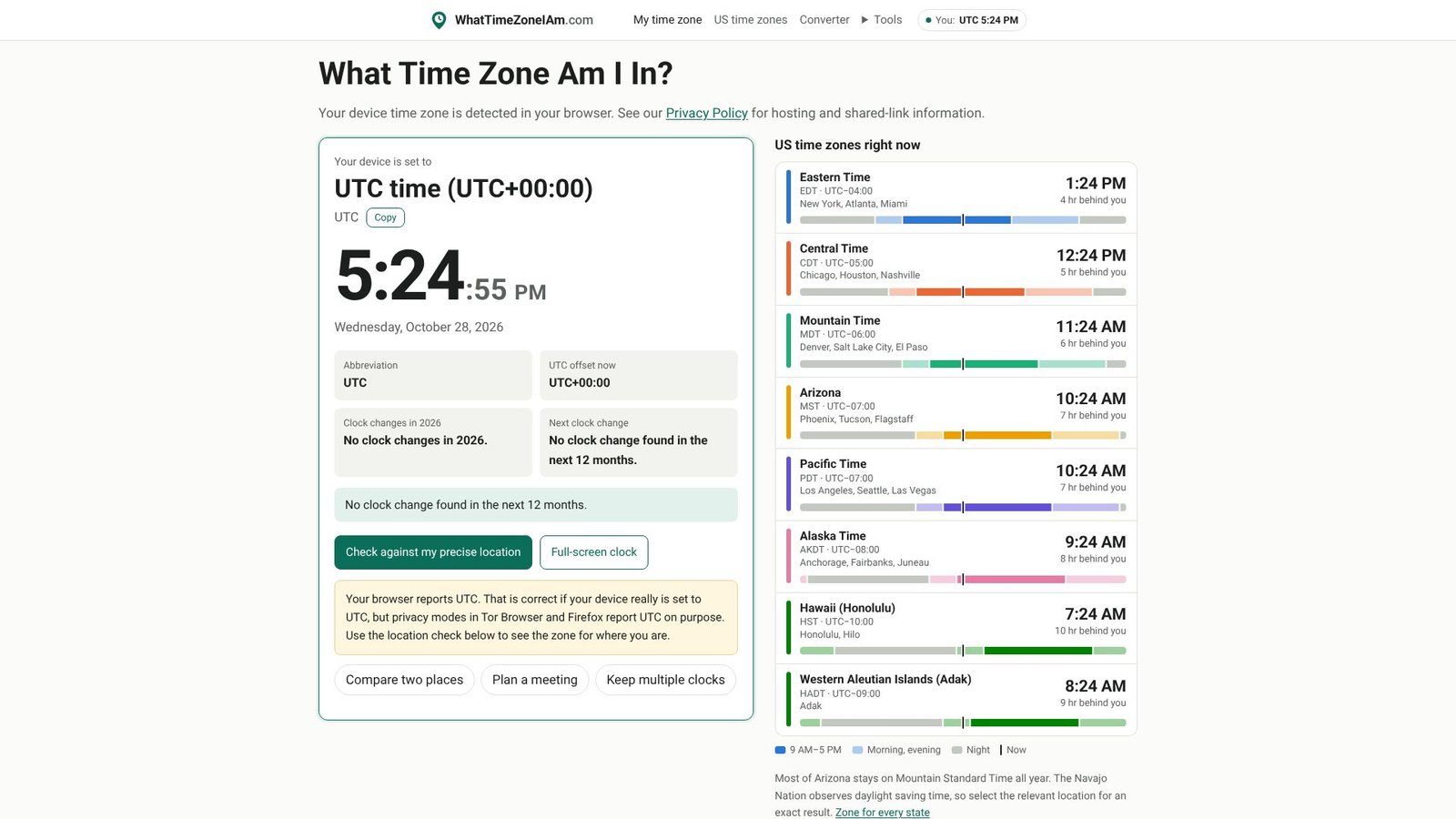Select the Alaska Time row

coord(955,557)
